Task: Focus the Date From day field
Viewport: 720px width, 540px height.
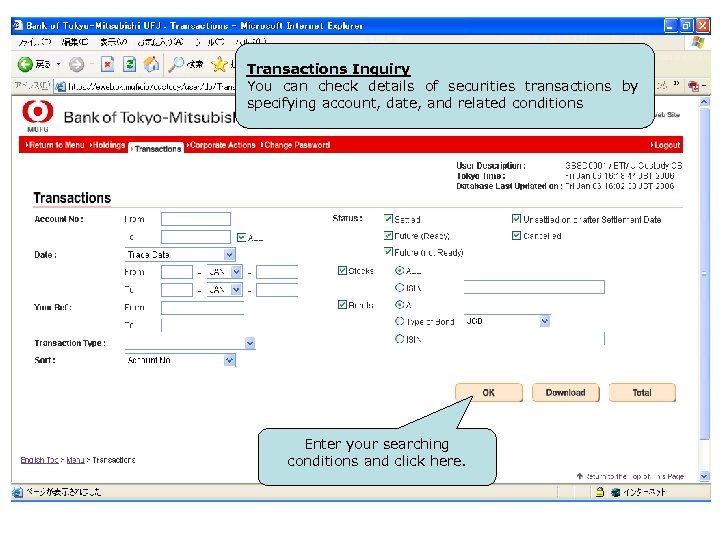Action: [177, 272]
